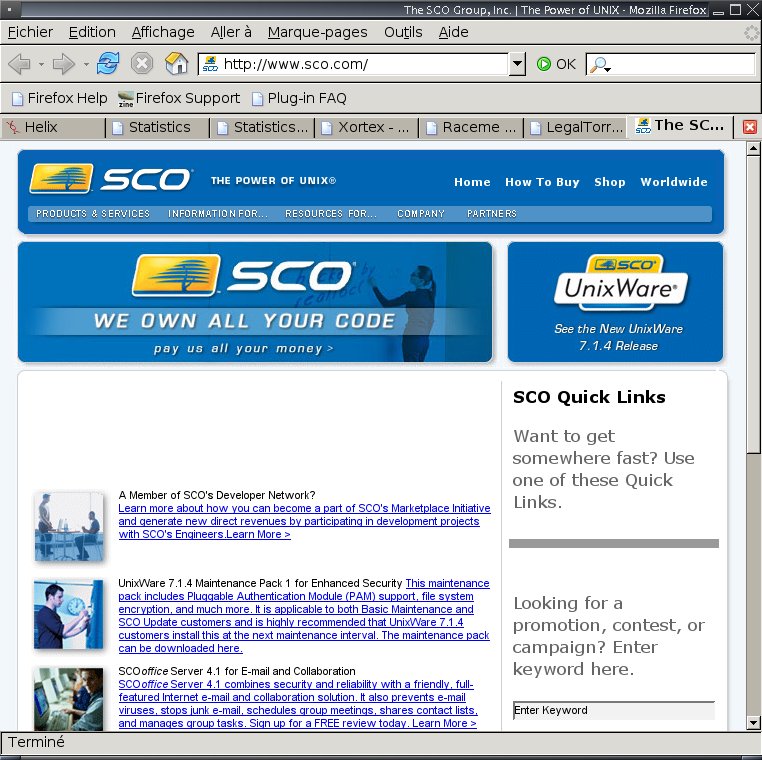Switch to the Xortex tab

(367, 127)
